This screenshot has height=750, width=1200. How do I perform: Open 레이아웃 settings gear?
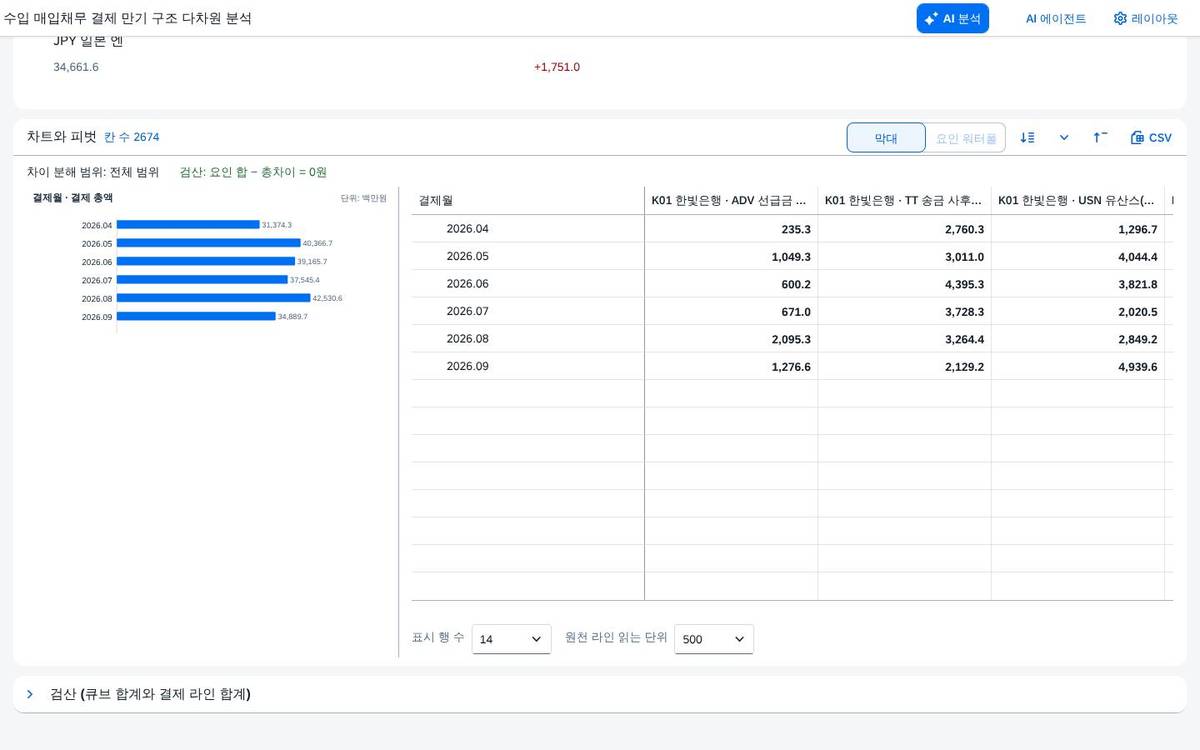(1146, 18)
